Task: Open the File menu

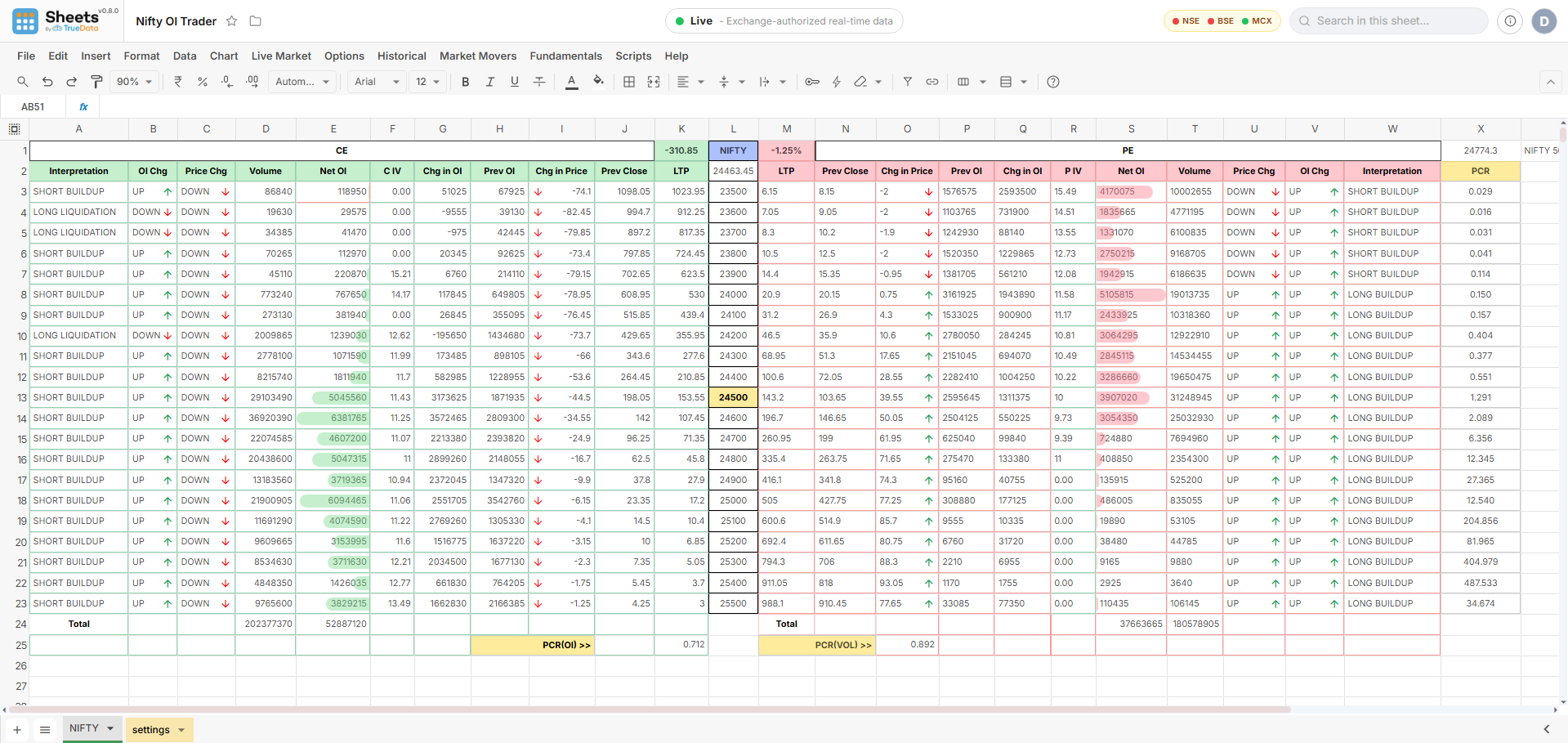Action: [x=26, y=56]
